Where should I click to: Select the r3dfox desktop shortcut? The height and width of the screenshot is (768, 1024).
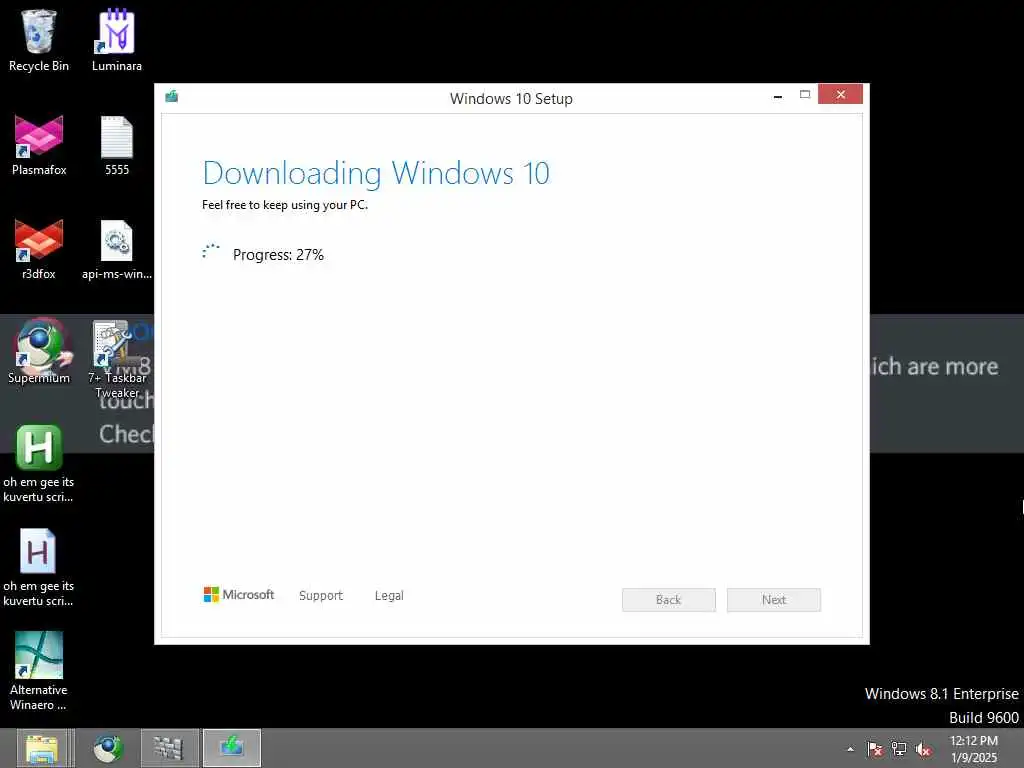tap(39, 249)
